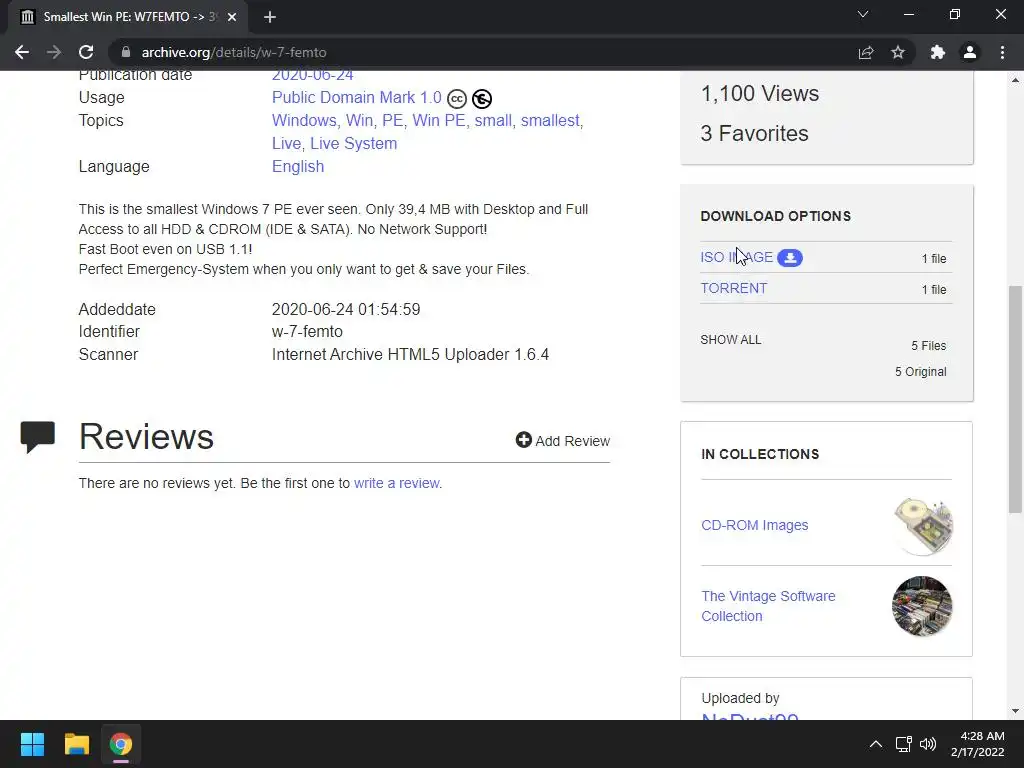Viewport: 1024px width, 768px height.
Task: Open File Explorer from the taskbar
Action: 76,744
